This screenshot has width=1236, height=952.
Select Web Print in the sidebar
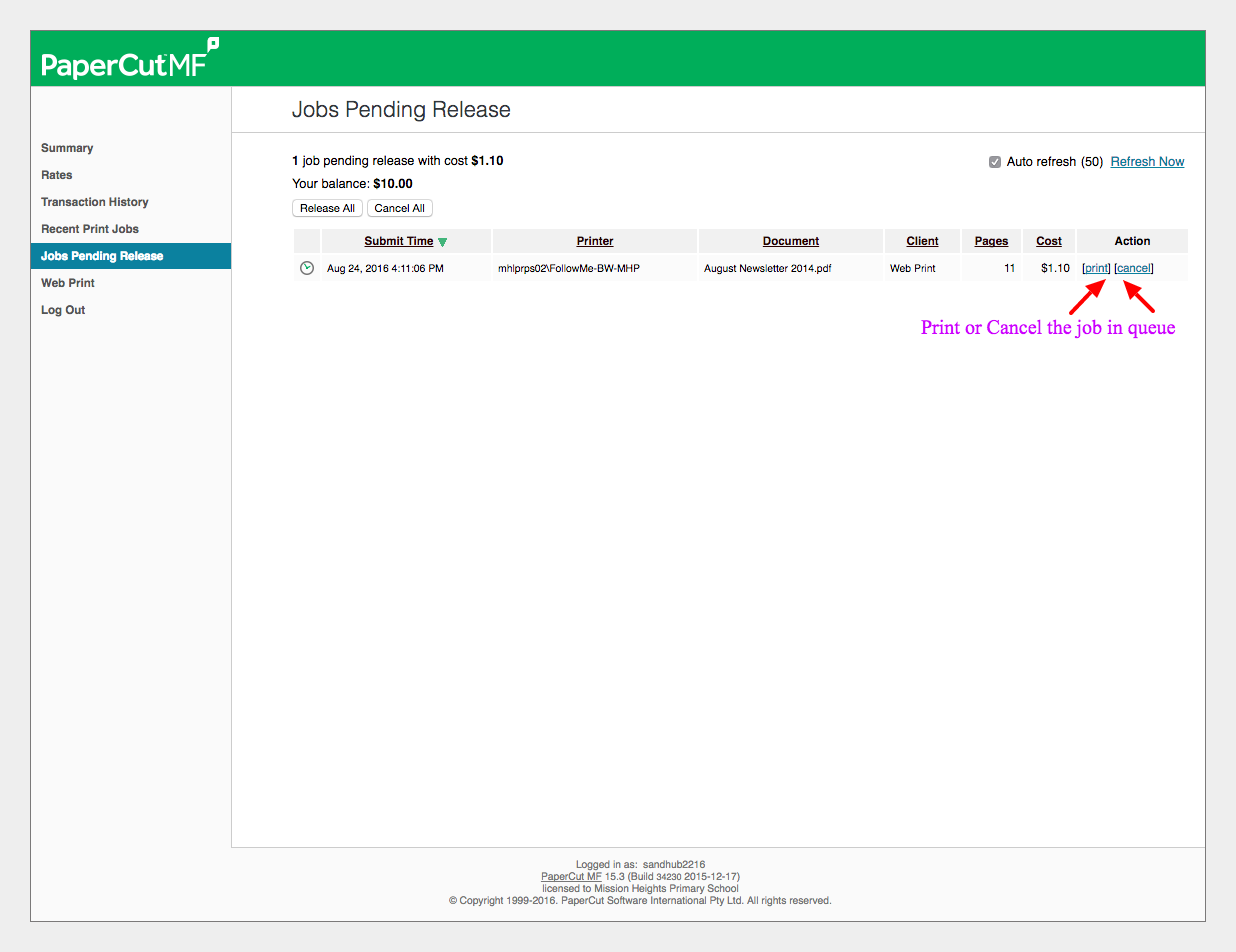coord(68,283)
